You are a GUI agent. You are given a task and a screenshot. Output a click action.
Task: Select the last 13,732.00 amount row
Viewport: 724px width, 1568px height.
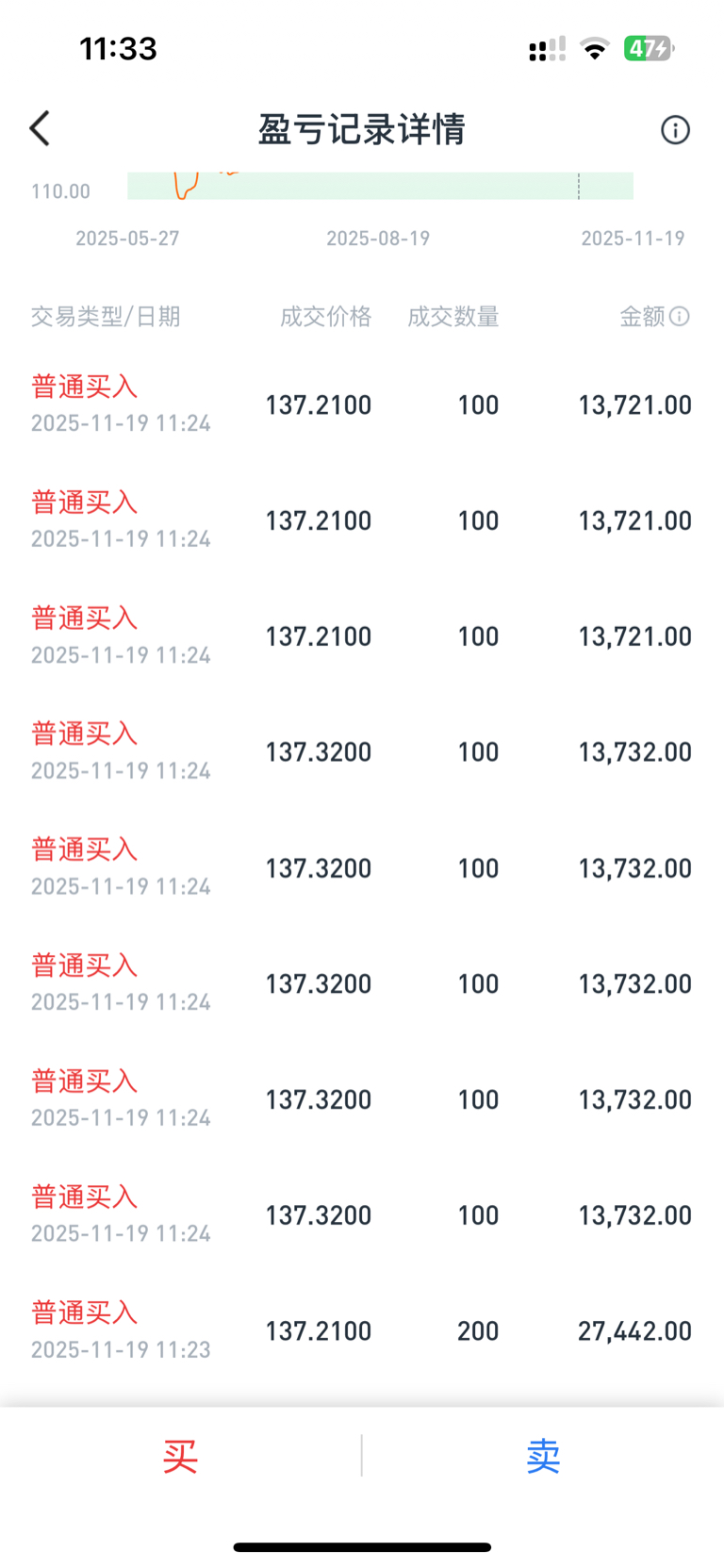(362, 1214)
